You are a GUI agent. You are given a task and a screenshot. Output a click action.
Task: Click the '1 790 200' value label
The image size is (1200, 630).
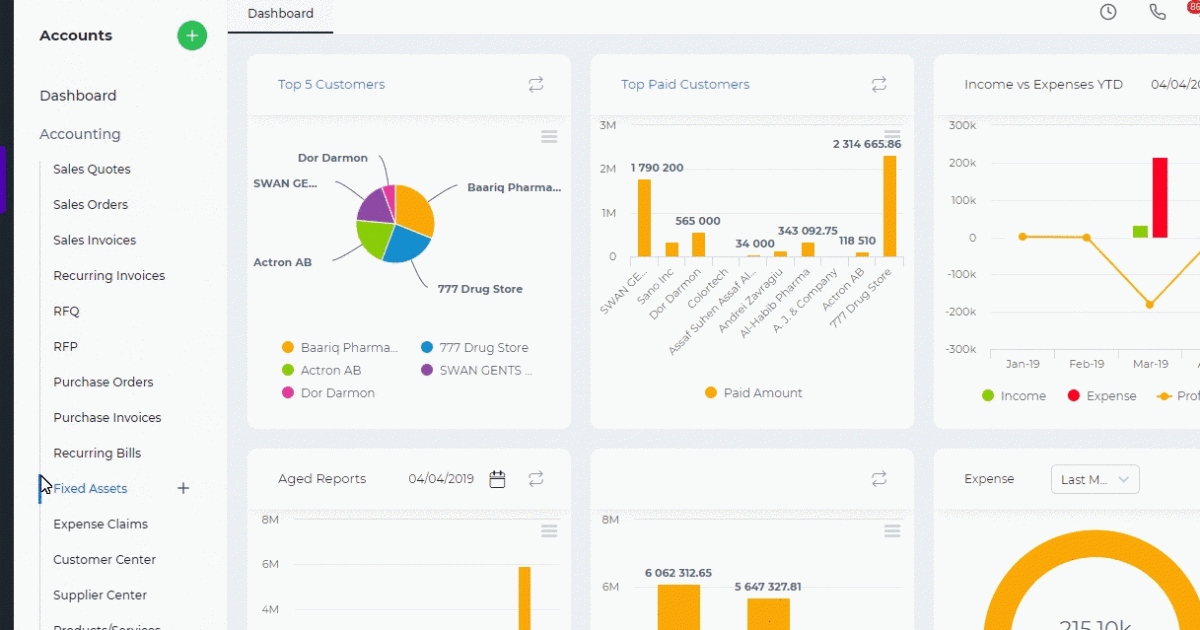(x=657, y=168)
